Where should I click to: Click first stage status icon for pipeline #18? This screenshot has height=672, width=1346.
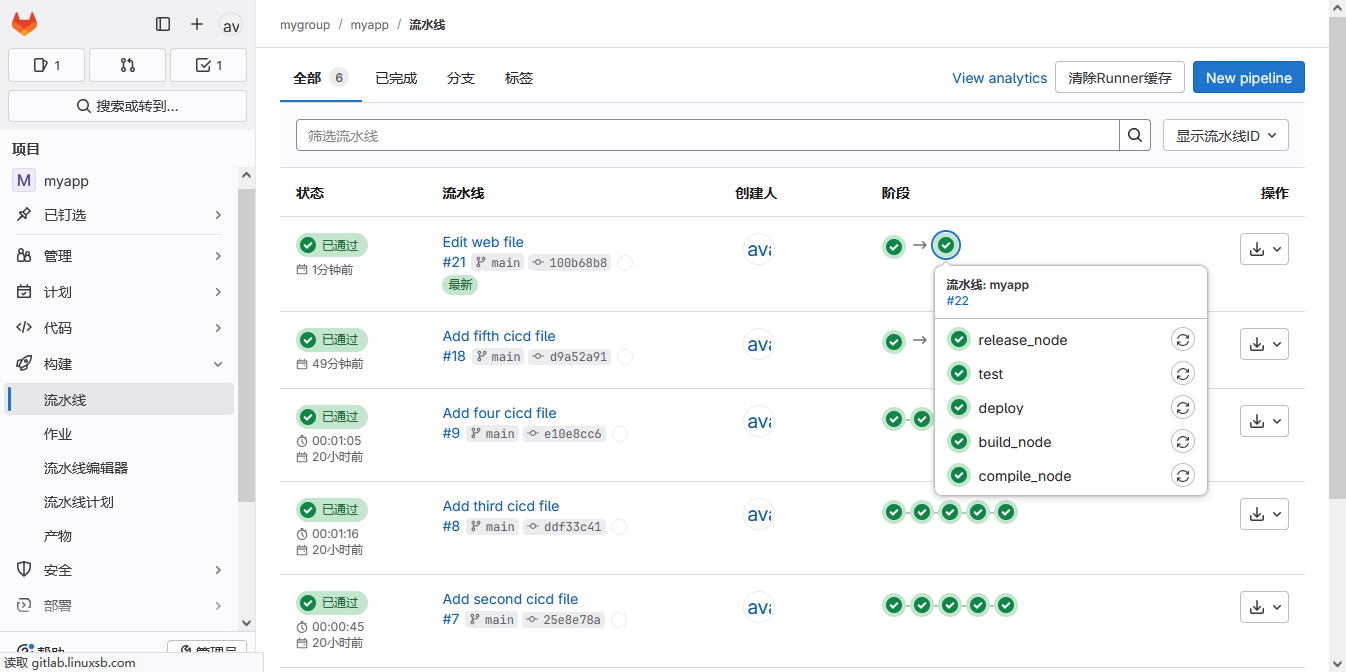[x=894, y=341]
